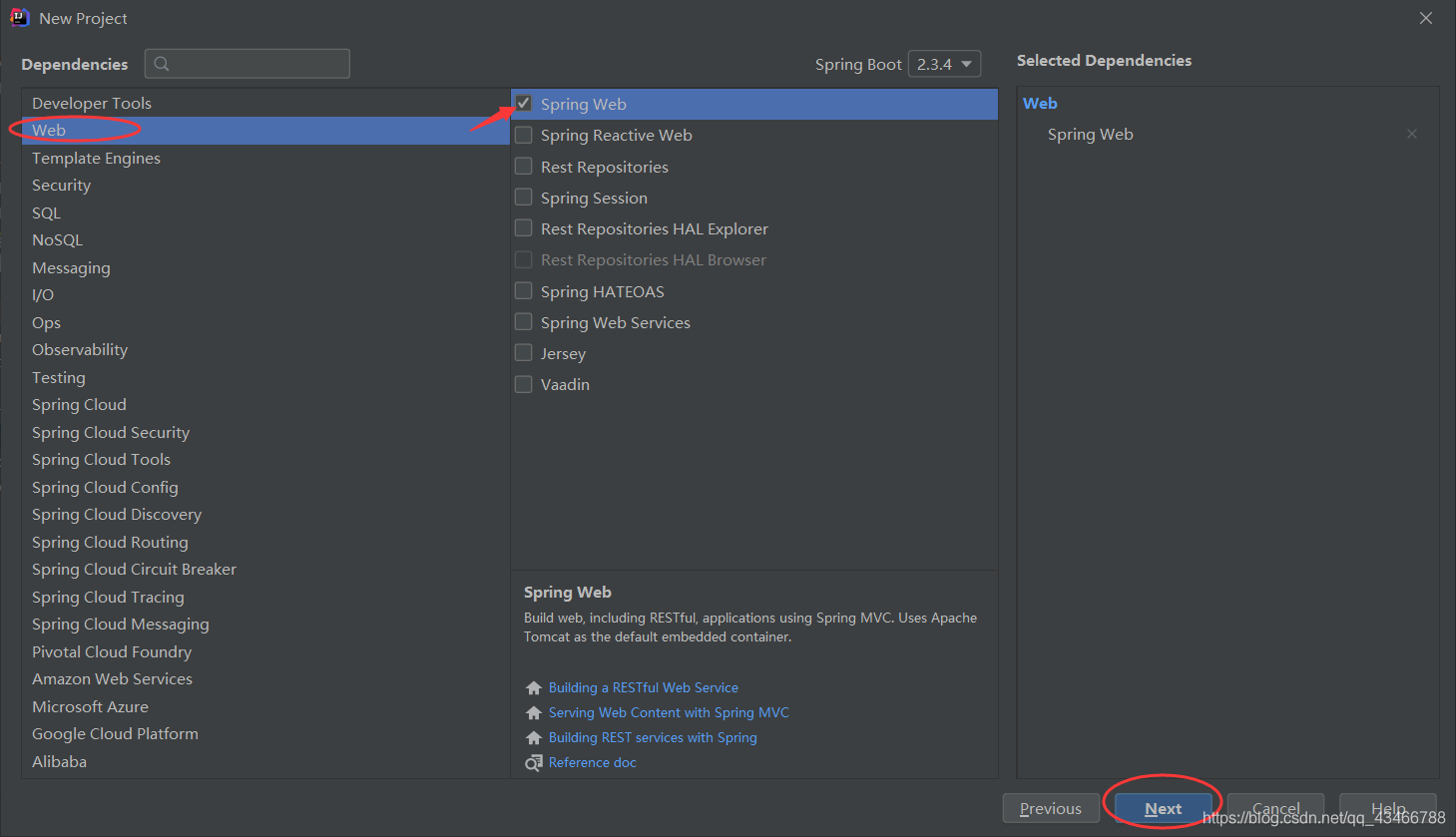Screen dimensions: 1456x837
Task: Open Amazon Web Services category
Action: [x=265, y=679]
